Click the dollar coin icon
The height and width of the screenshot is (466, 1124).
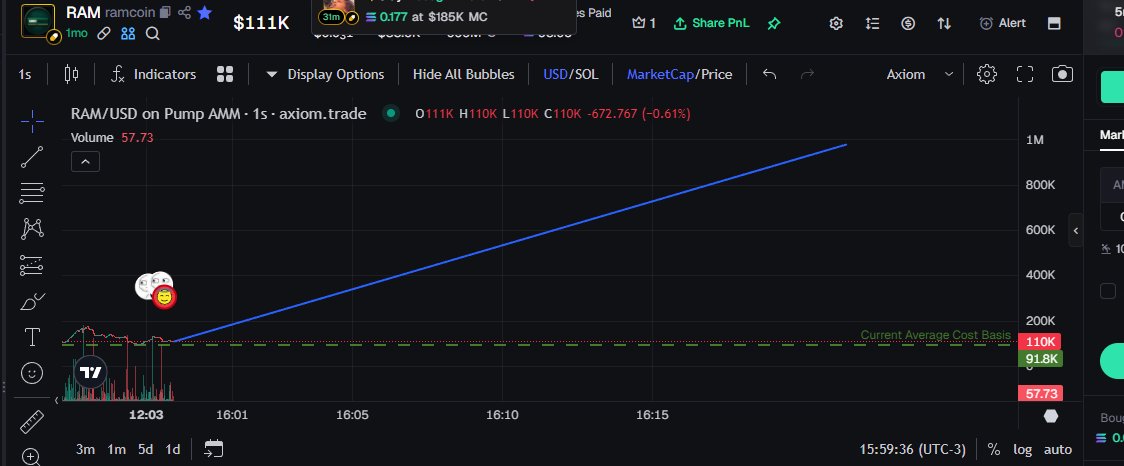908,24
